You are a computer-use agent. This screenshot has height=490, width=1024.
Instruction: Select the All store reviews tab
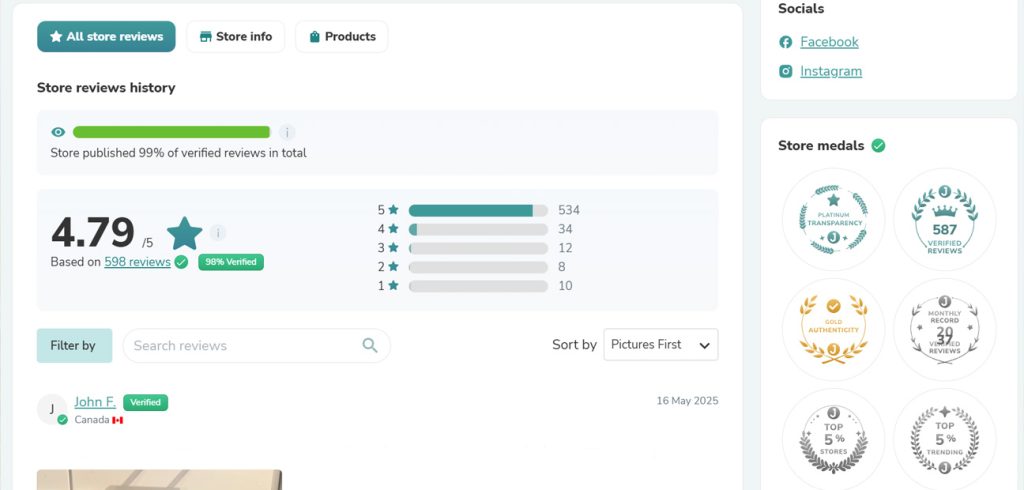pos(106,37)
